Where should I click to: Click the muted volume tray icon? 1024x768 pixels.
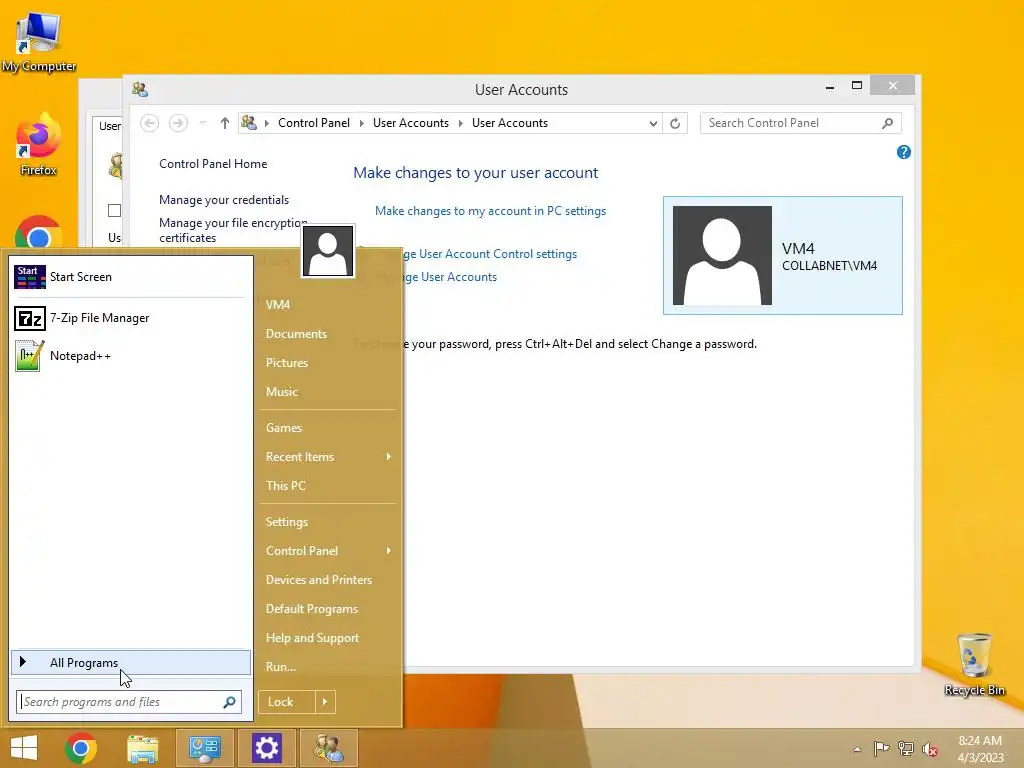(x=930, y=749)
